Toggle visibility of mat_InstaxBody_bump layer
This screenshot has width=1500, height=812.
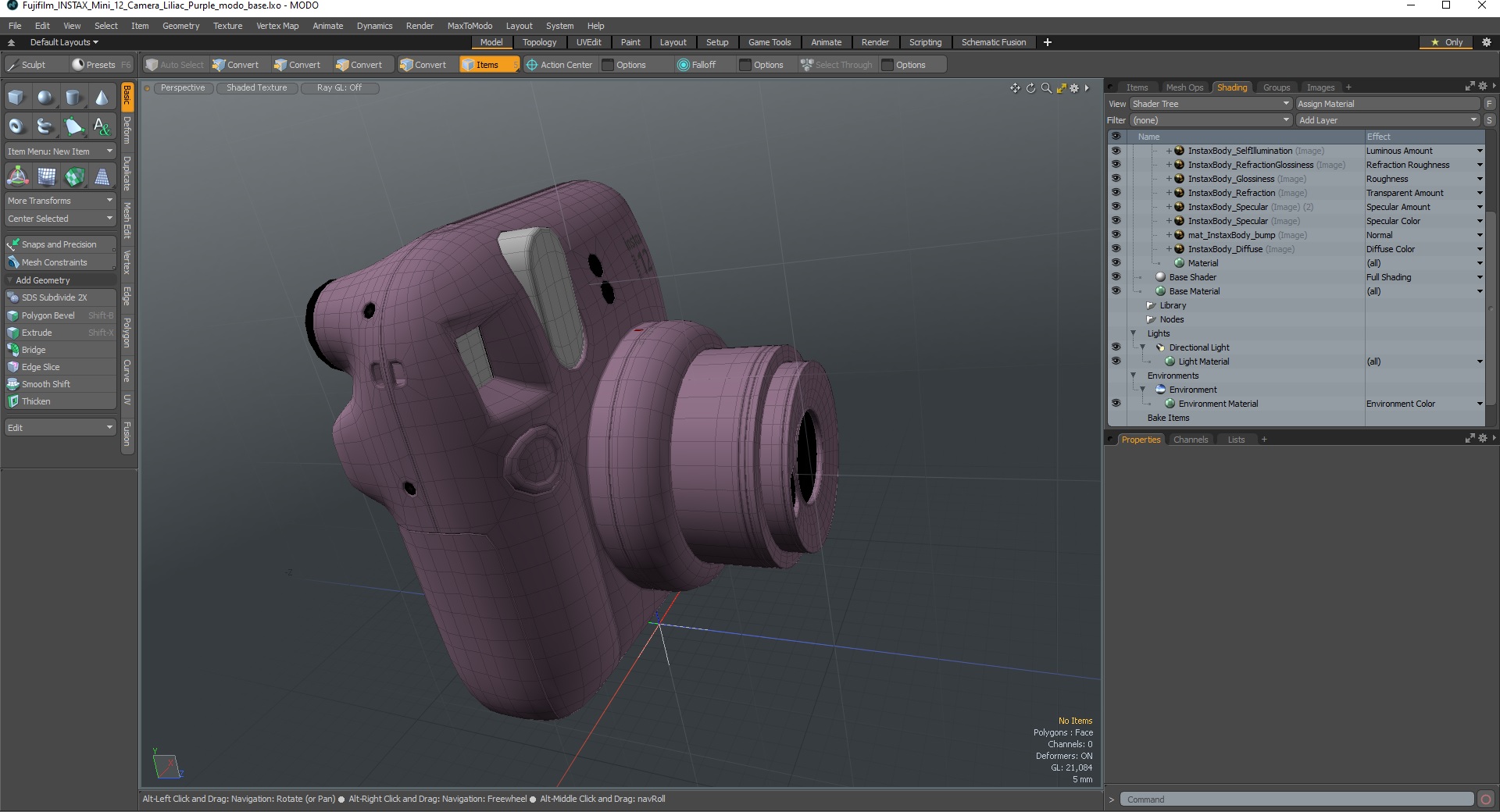tap(1116, 235)
